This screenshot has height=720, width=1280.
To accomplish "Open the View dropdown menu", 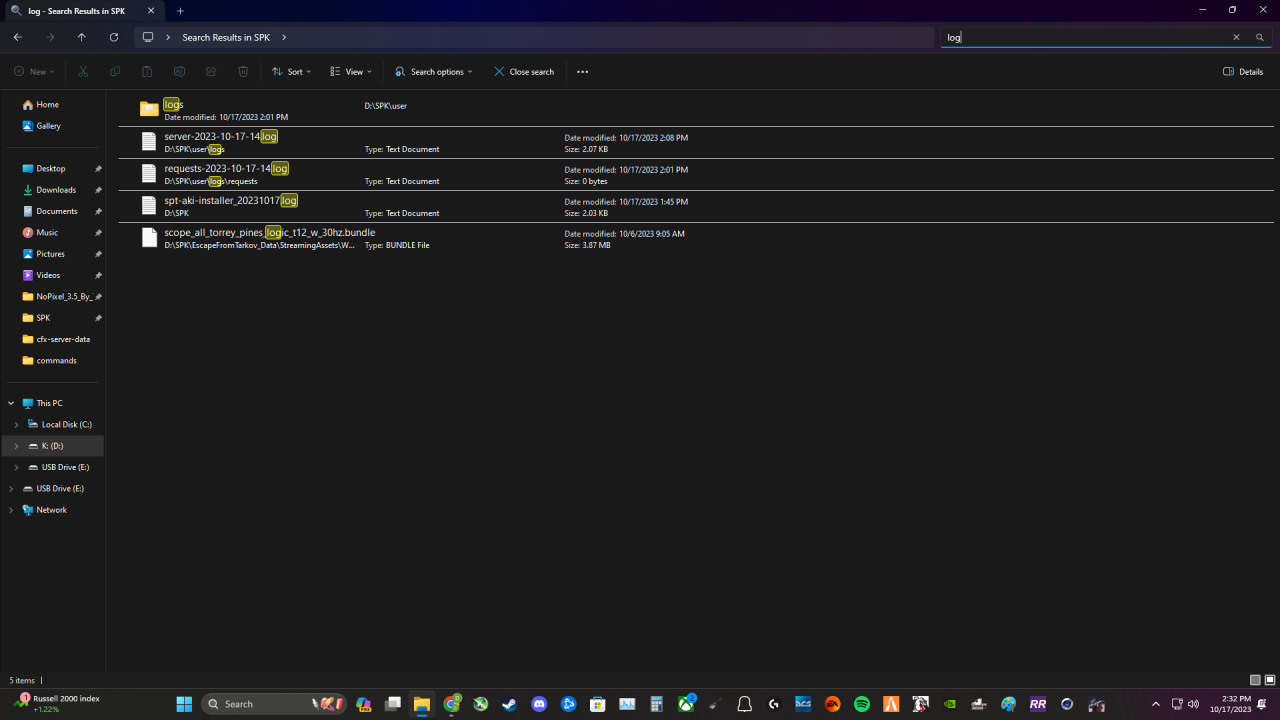I will (x=351, y=72).
